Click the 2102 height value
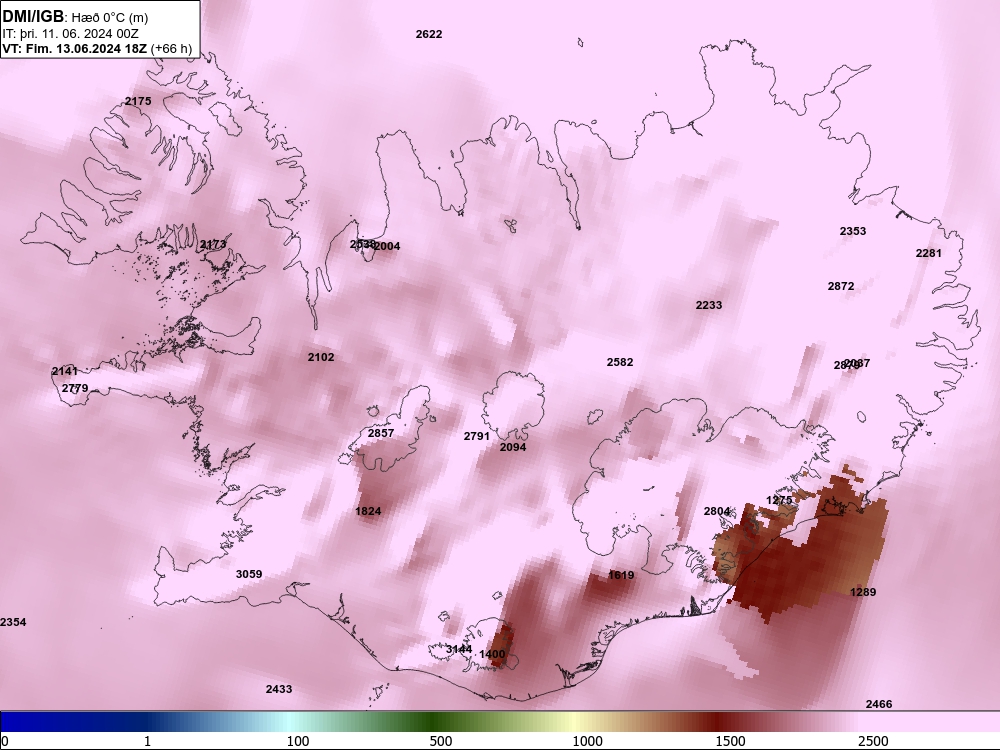 321,357
